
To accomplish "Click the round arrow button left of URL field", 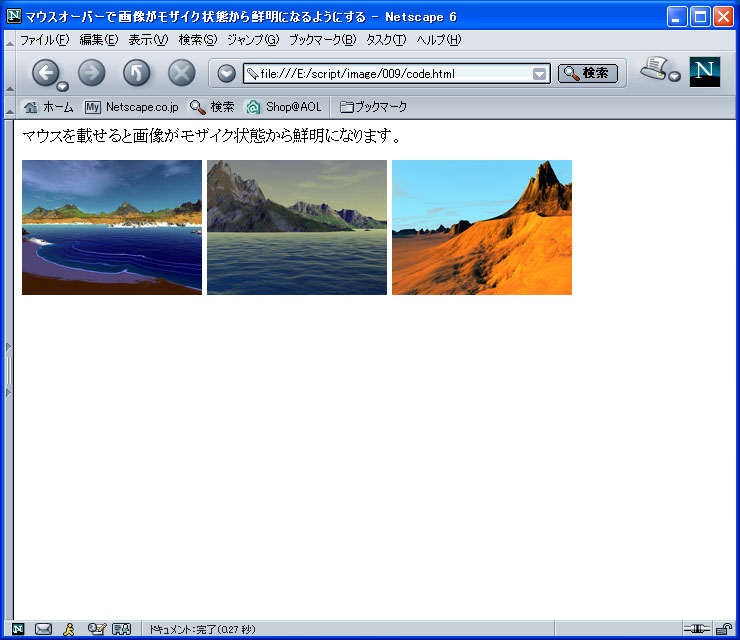I will tap(227, 74).
